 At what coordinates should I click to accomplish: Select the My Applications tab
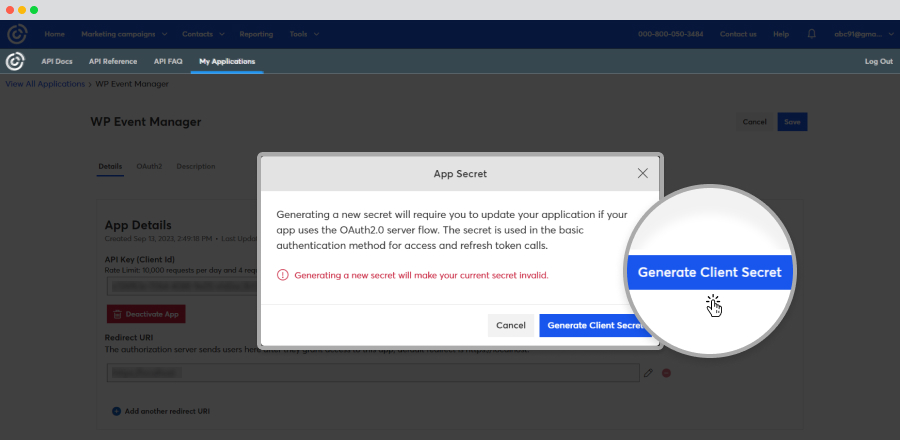(x=227, y=61)
